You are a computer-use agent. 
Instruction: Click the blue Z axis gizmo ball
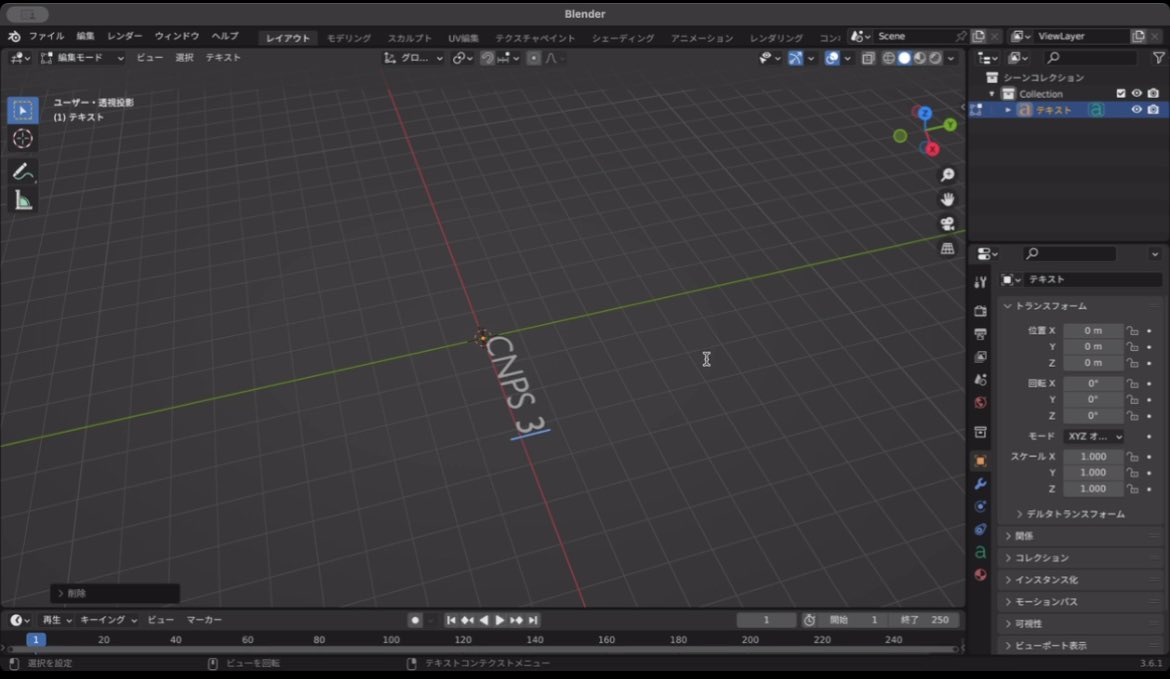[x=925, y=113]
